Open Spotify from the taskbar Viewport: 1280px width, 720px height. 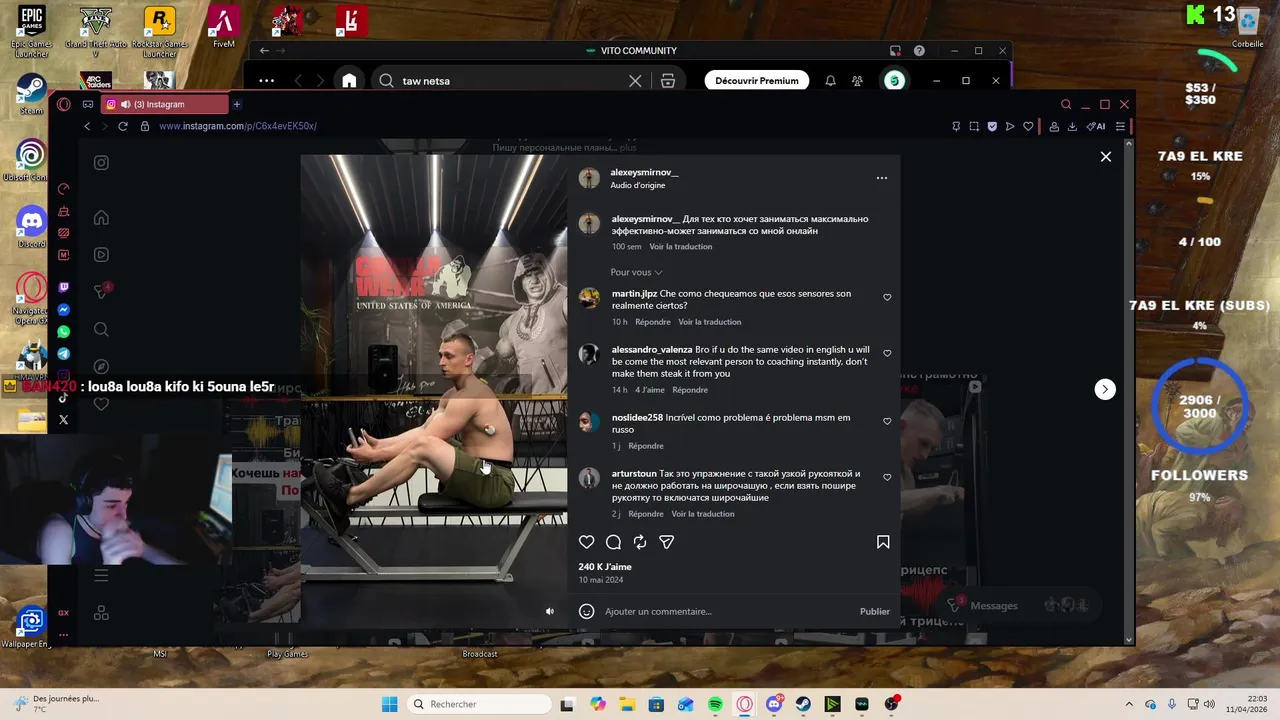click(715, 704)
